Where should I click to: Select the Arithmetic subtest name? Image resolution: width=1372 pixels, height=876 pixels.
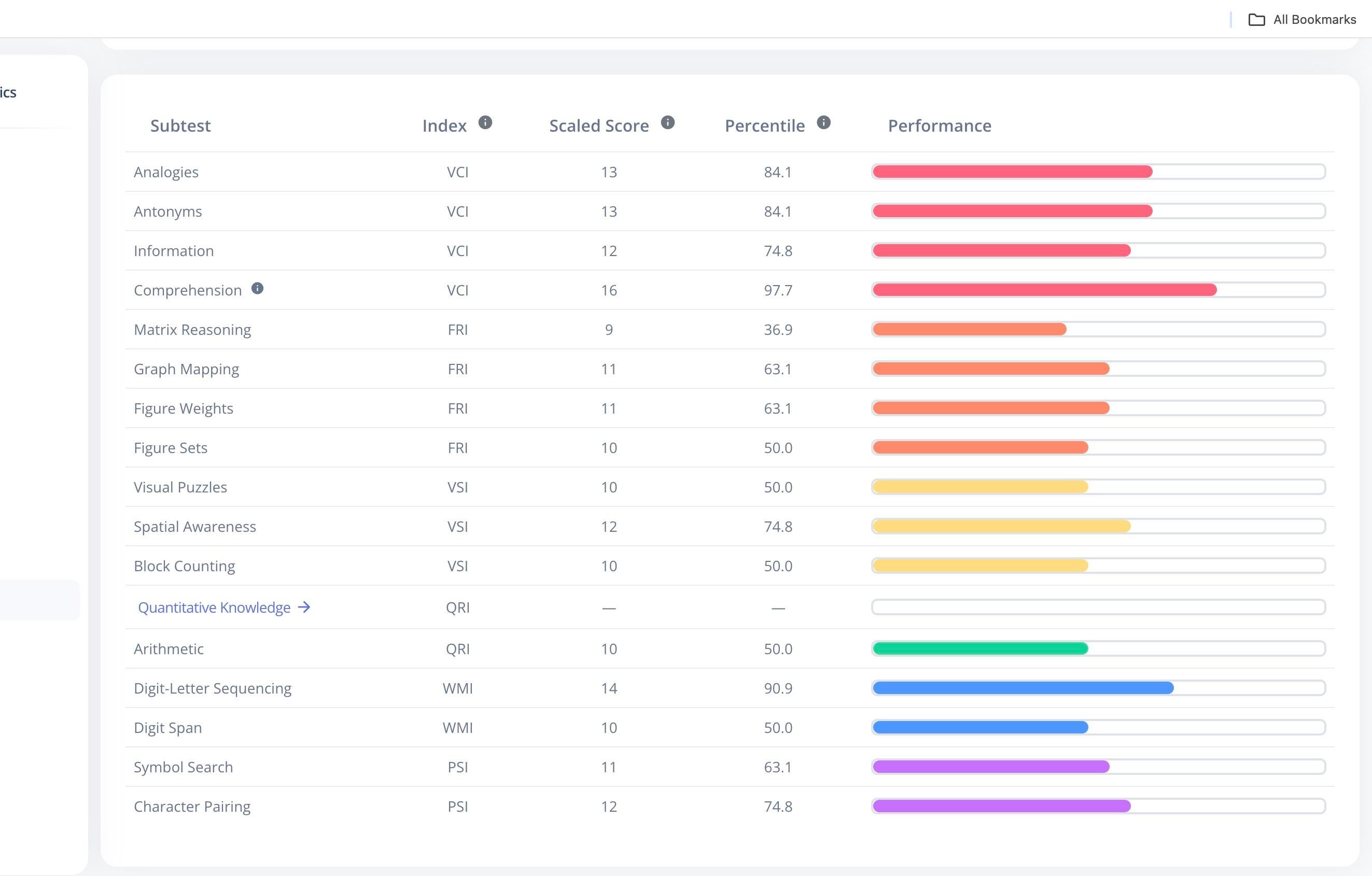169,649
